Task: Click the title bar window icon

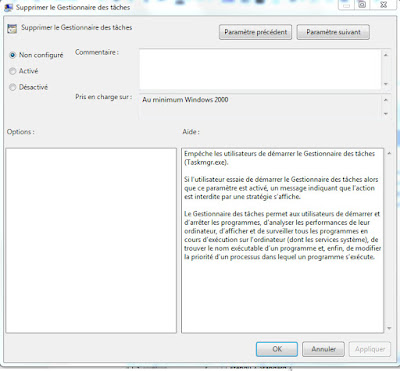Action: [x=8, y=7]
